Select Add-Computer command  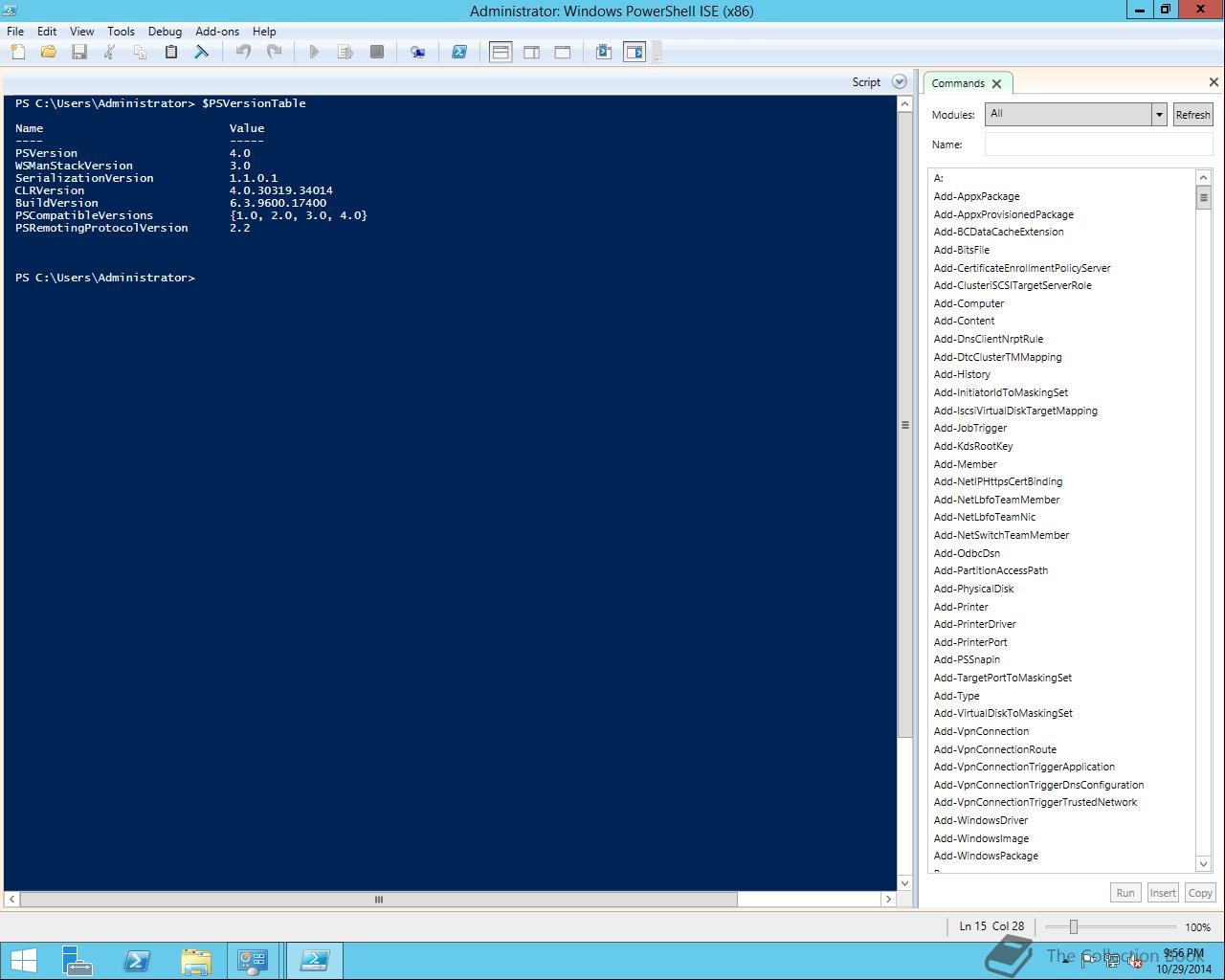pos(969,303)
